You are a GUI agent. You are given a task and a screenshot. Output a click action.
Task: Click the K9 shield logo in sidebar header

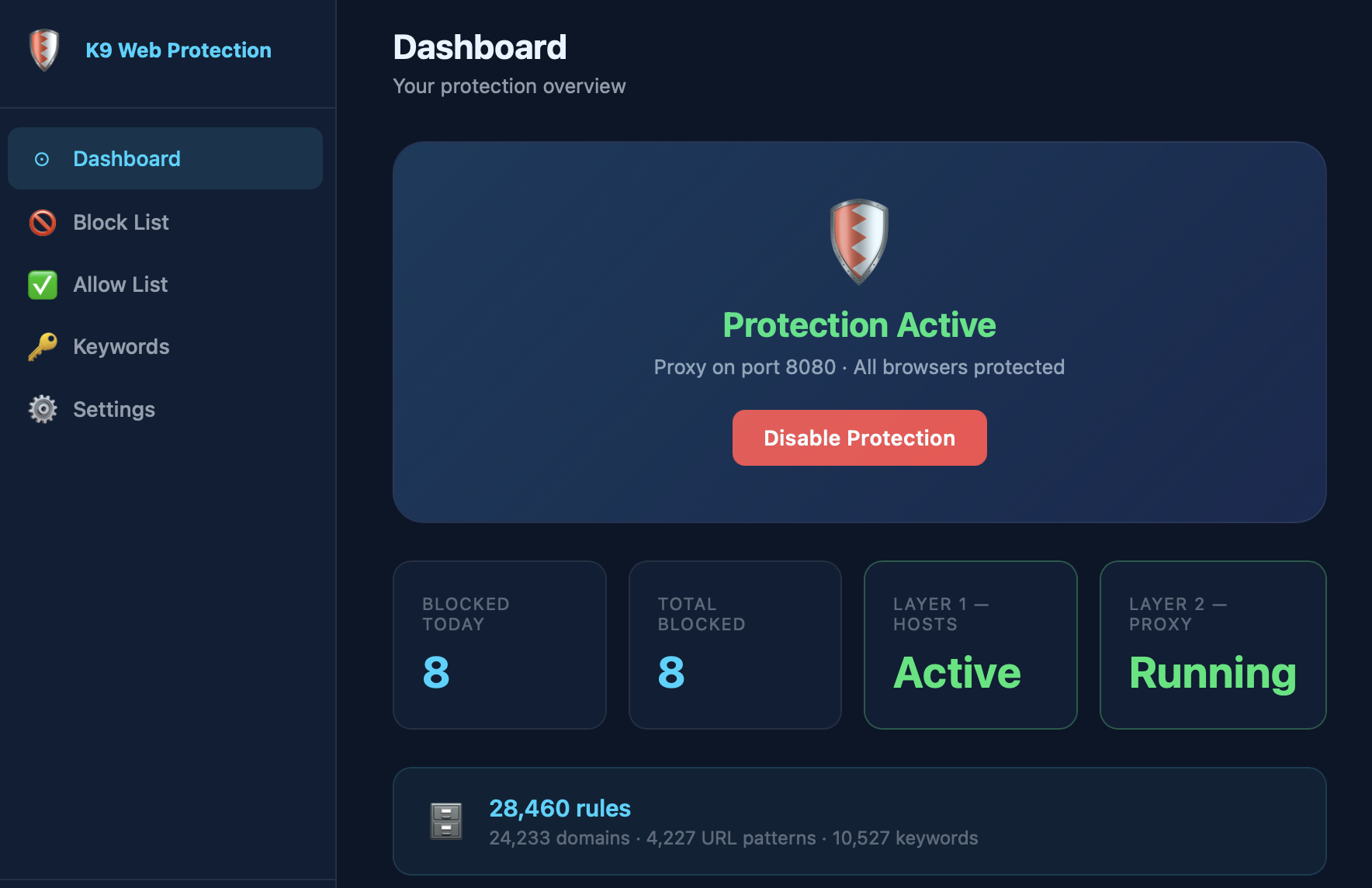[44, 50]
